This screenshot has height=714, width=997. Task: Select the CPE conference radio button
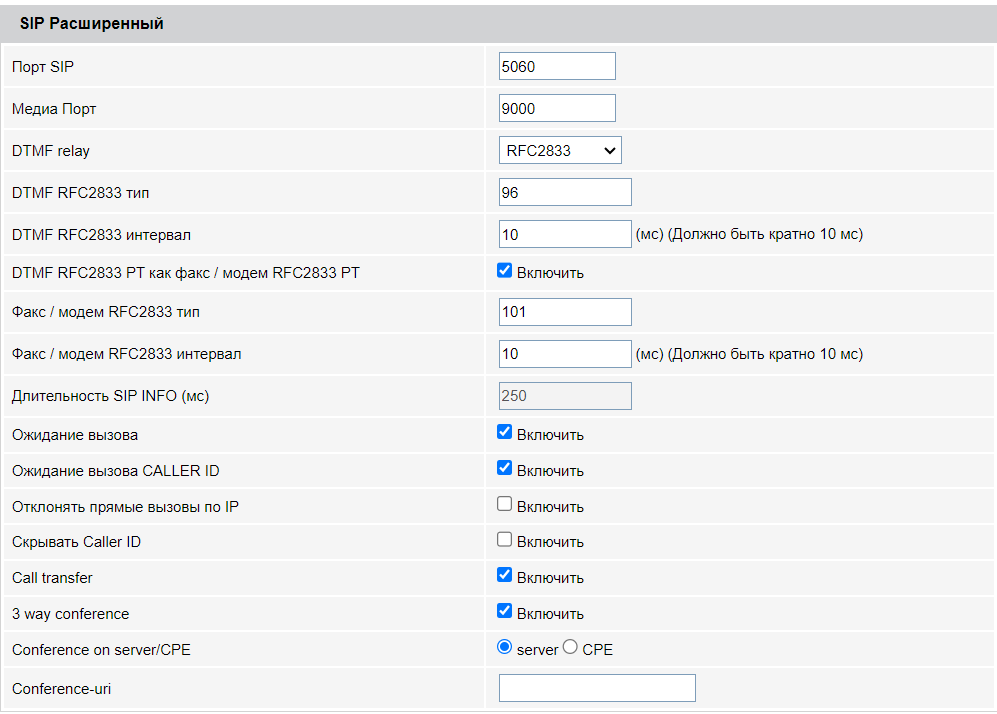pos(571,648)
